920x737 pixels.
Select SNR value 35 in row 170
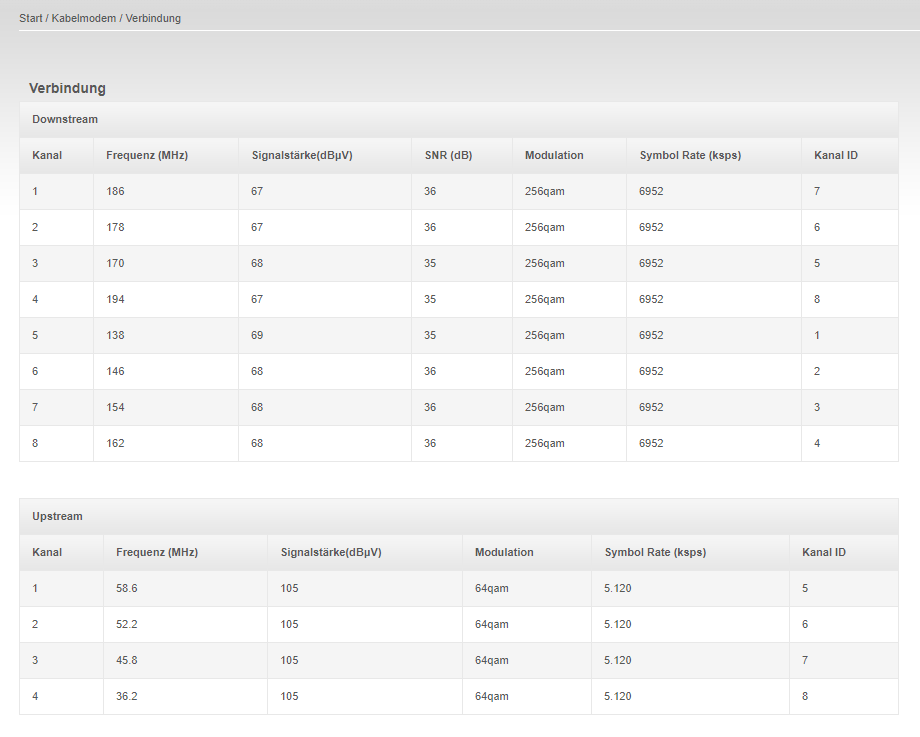pos(430,263)
